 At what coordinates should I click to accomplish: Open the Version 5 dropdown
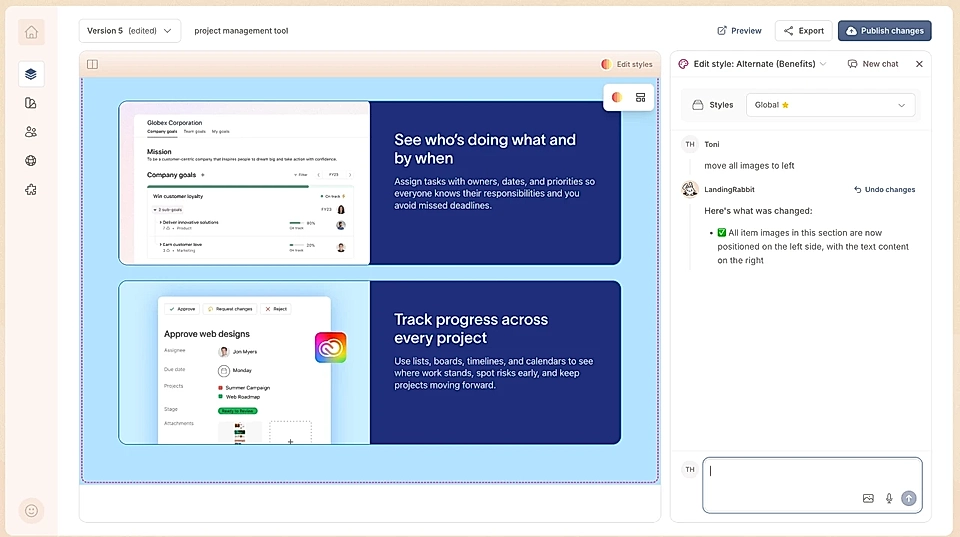pos(130,31)
